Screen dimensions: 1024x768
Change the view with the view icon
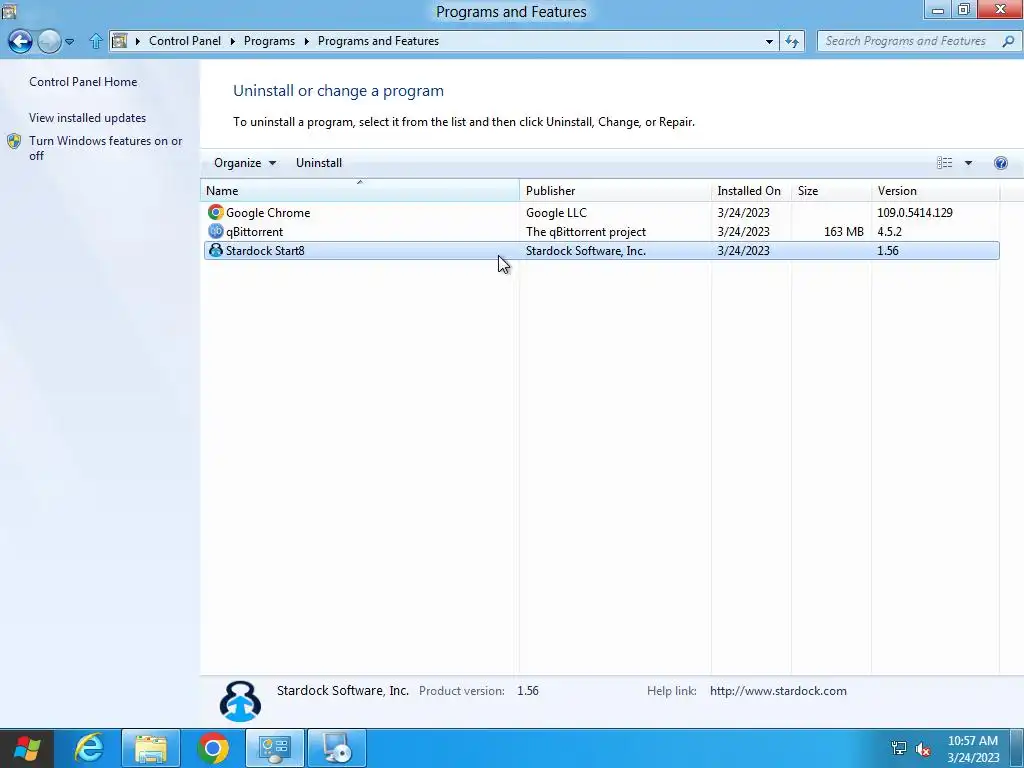click(944, 163)
